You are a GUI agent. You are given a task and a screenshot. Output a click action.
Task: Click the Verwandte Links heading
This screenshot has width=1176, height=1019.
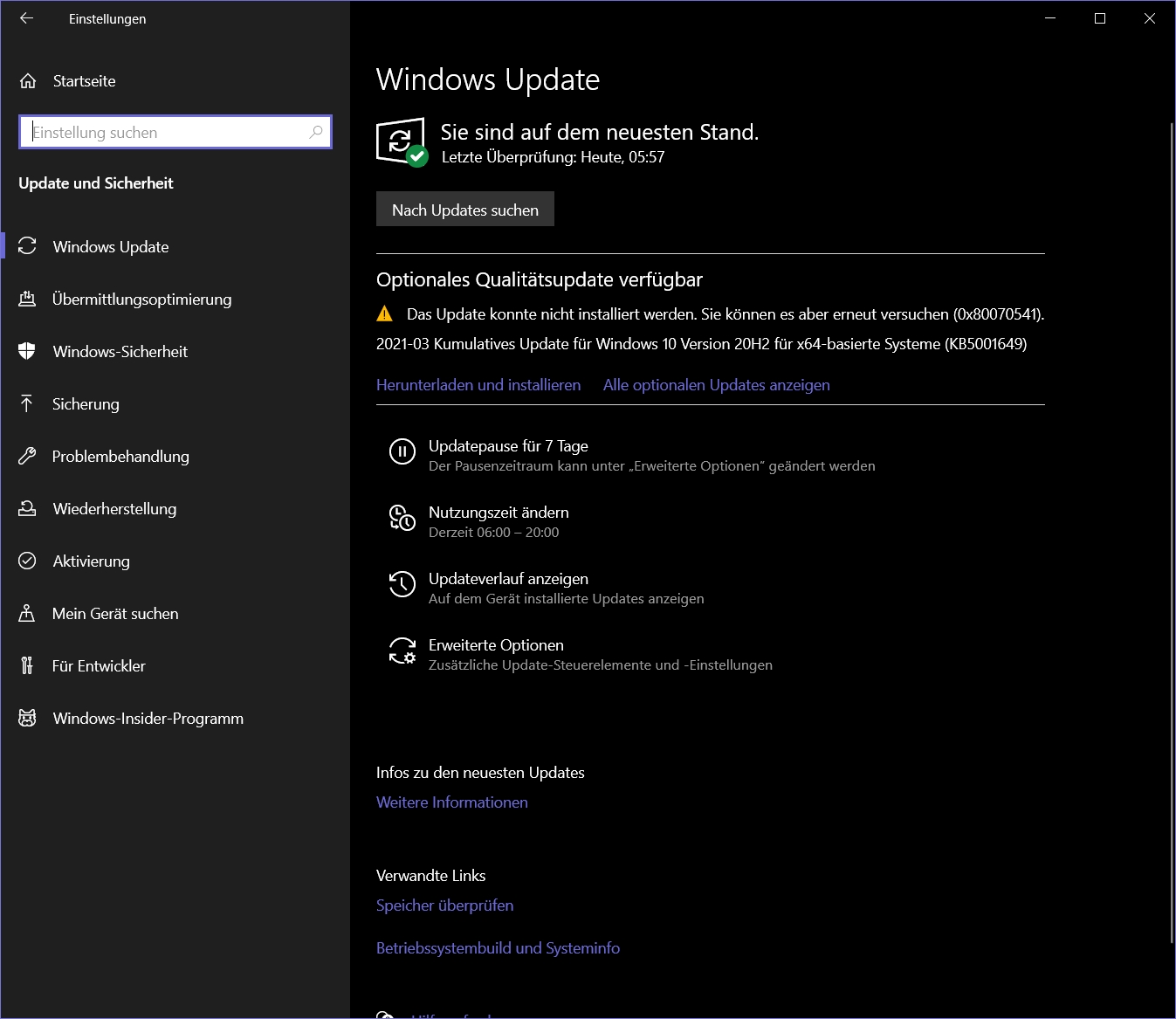click(431, 876)
